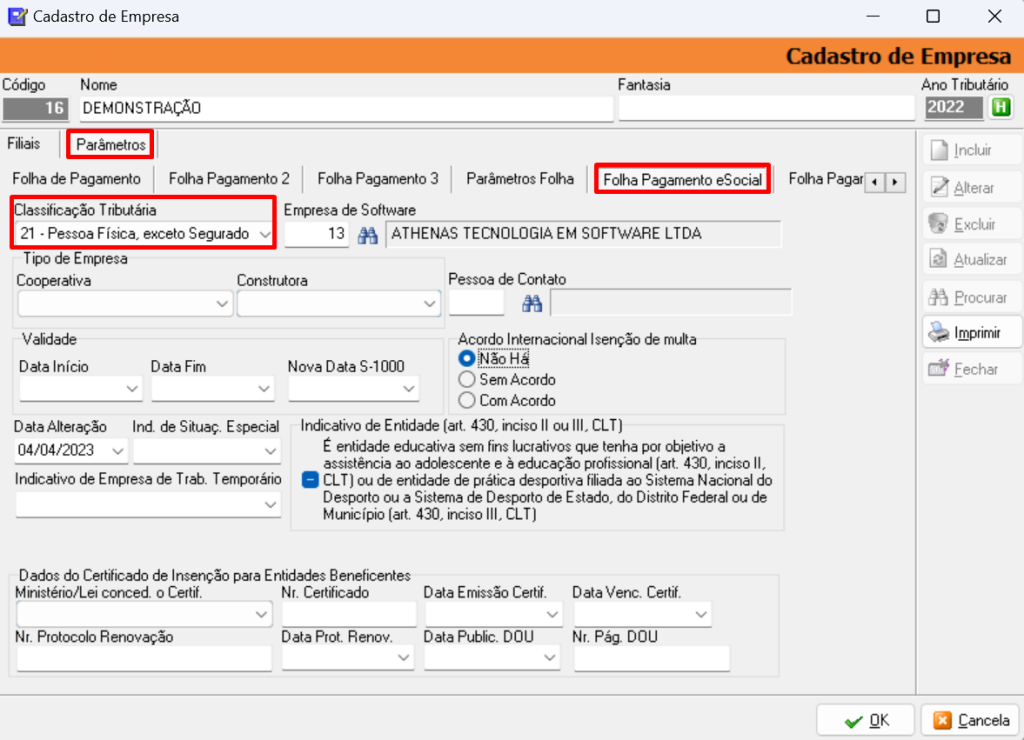
Task: Open Indicativo de Empresa de Trab. Temporário dropdown
Action: pos(270,504)
